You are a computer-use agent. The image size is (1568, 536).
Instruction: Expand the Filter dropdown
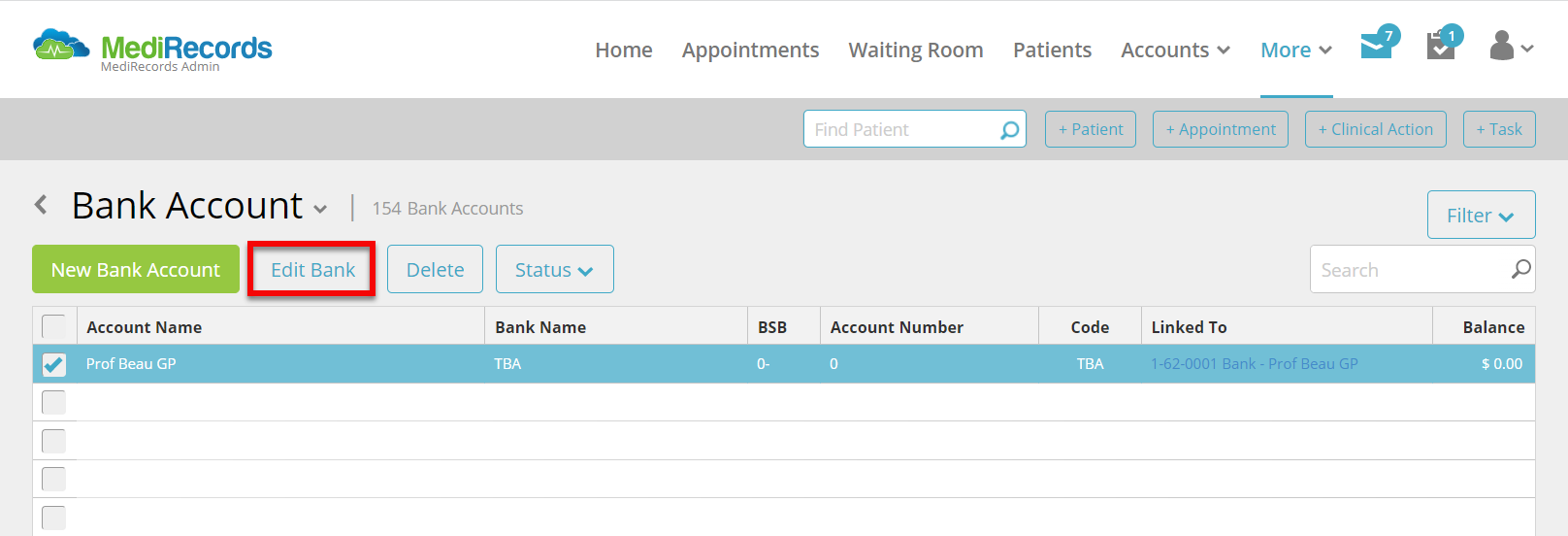[1481, 215]
